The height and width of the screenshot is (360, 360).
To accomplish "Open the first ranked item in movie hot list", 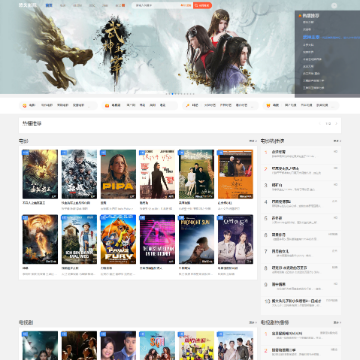I will 301,154.
